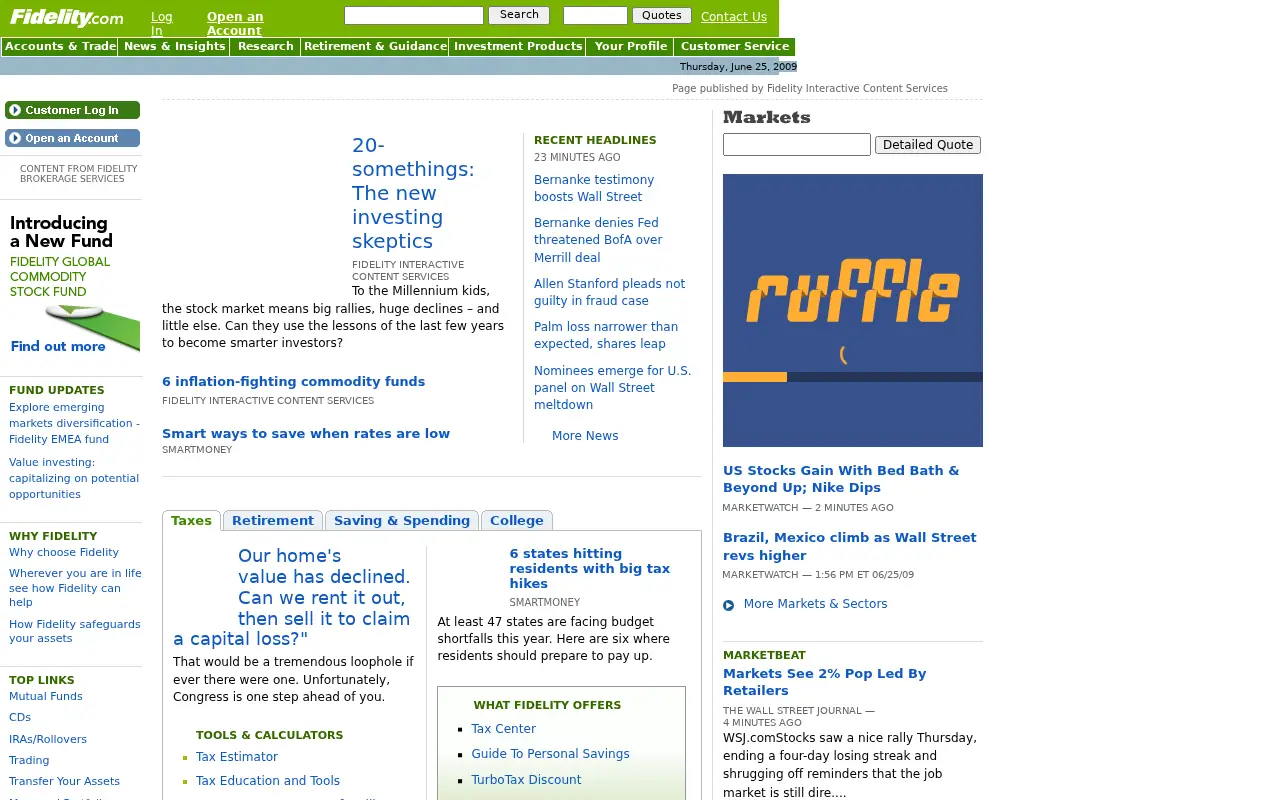Focus the Markets quote input field
This screenshot has width=1280, height=800.
point(797,145)
